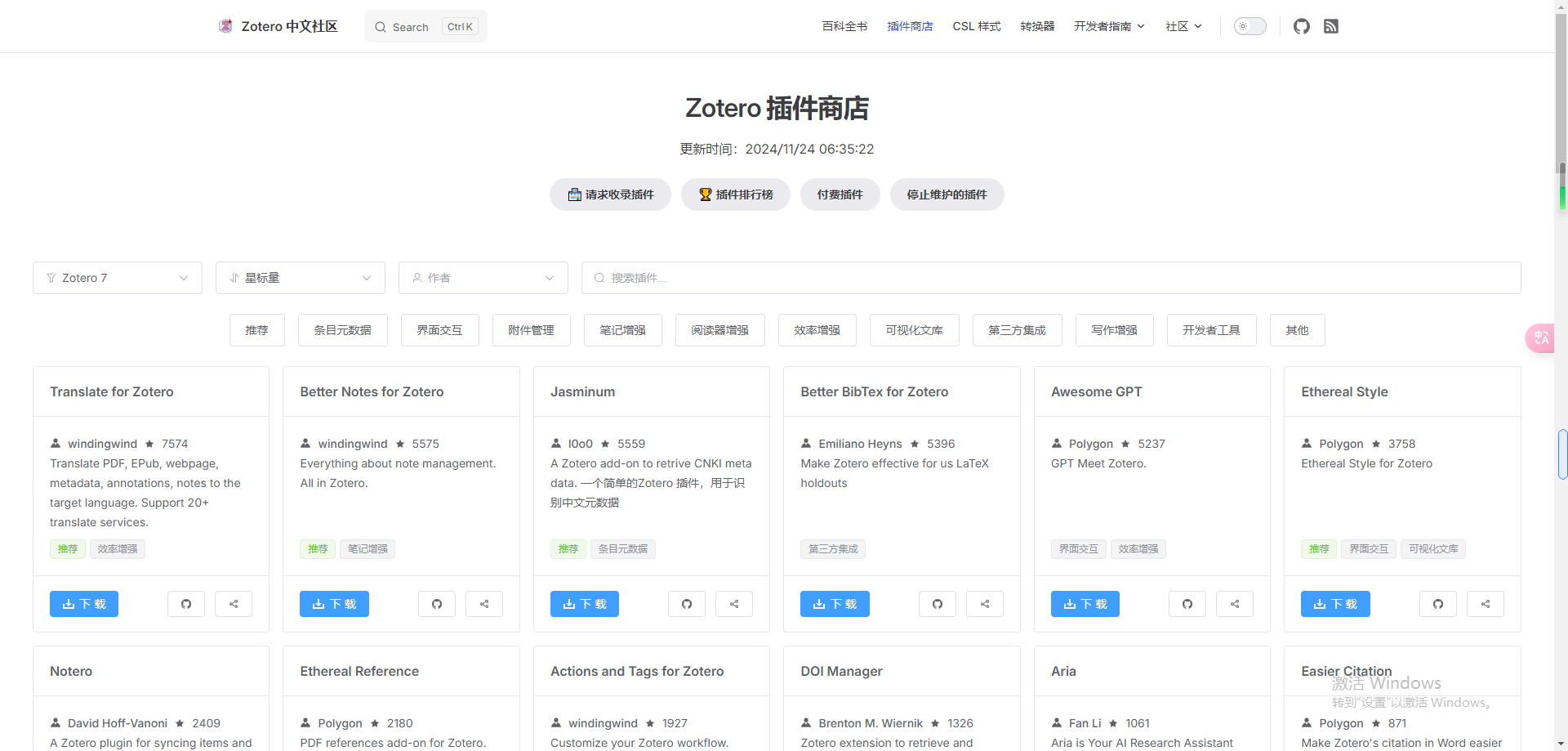Open the RSS feed icon
The height and width of the screenshot is (751, 1568).
point(1331,26)
